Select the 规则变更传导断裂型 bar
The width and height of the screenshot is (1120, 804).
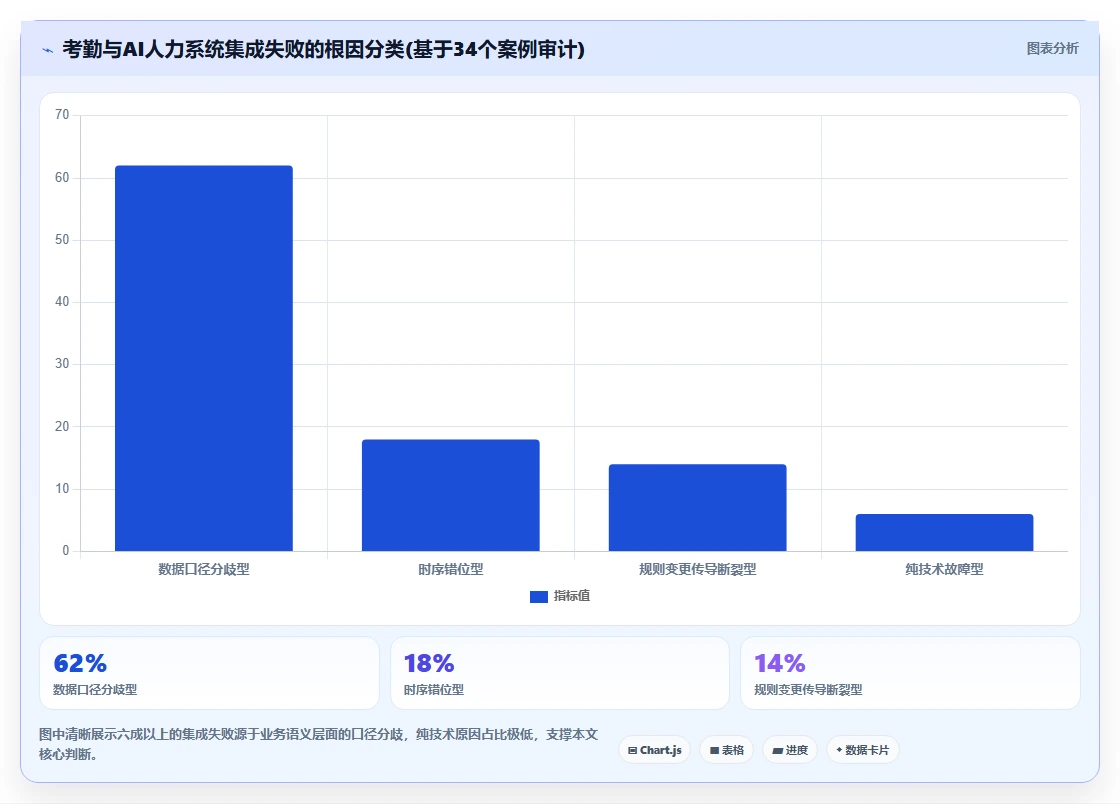[697, 508]
